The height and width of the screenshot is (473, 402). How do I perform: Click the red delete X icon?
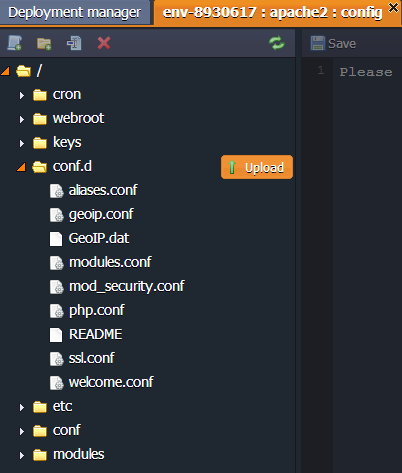[x=104, y=43]
